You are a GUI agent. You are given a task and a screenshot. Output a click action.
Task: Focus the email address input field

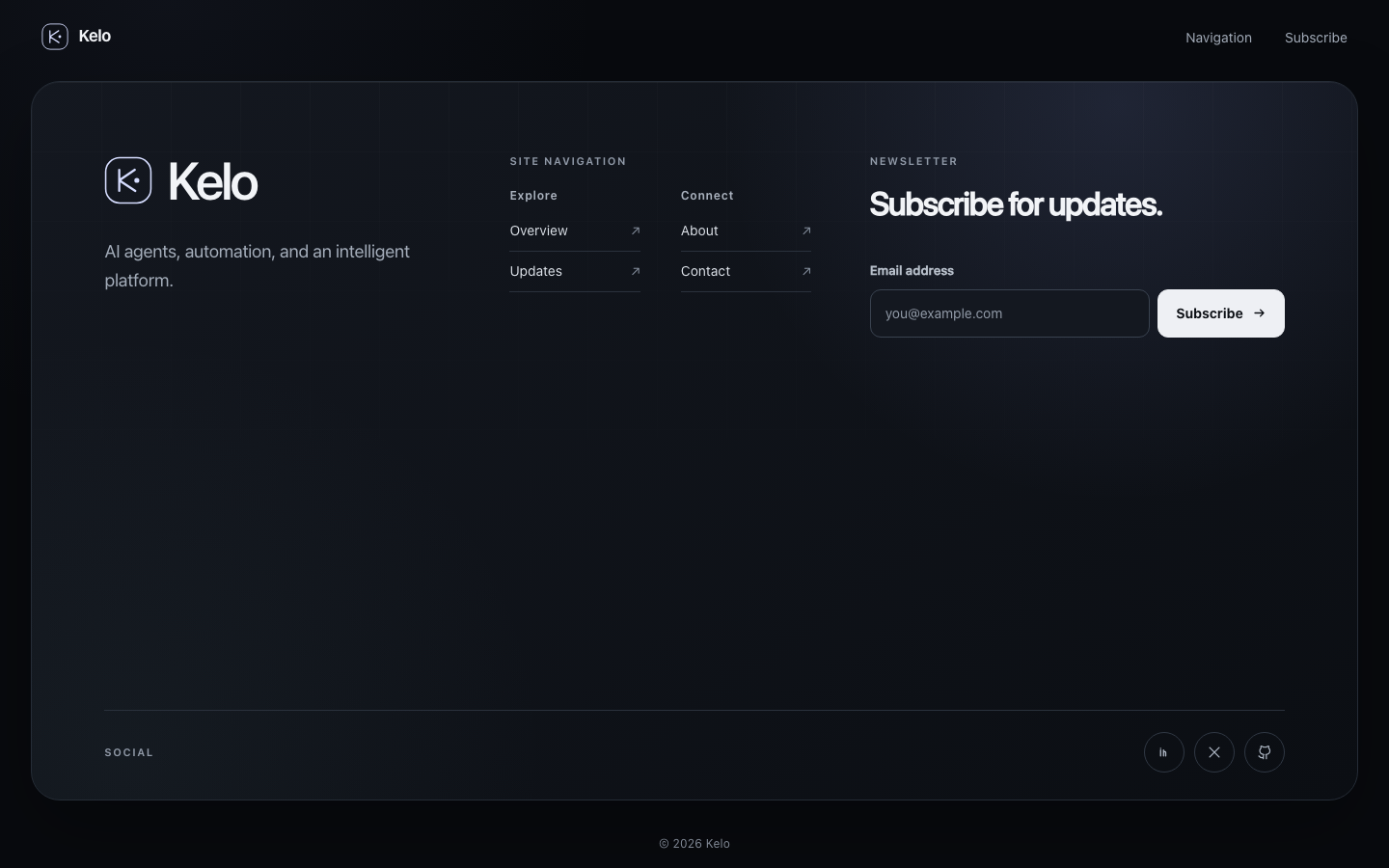coord(1010,313)
